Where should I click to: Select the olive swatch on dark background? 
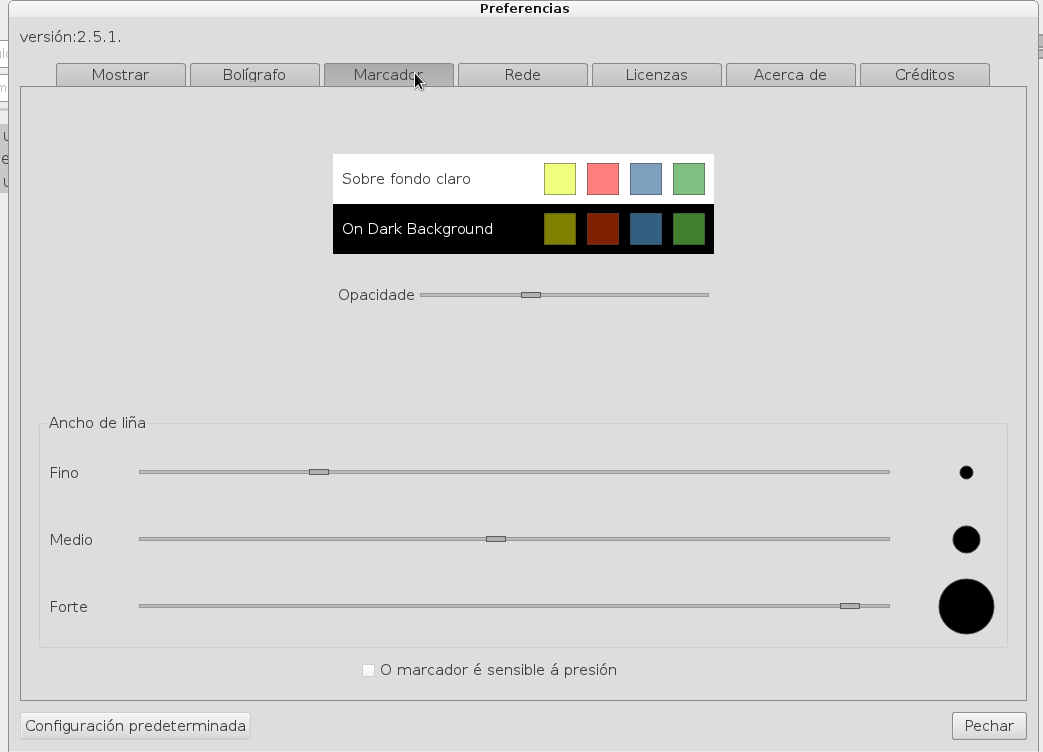(x=560, y=229)
